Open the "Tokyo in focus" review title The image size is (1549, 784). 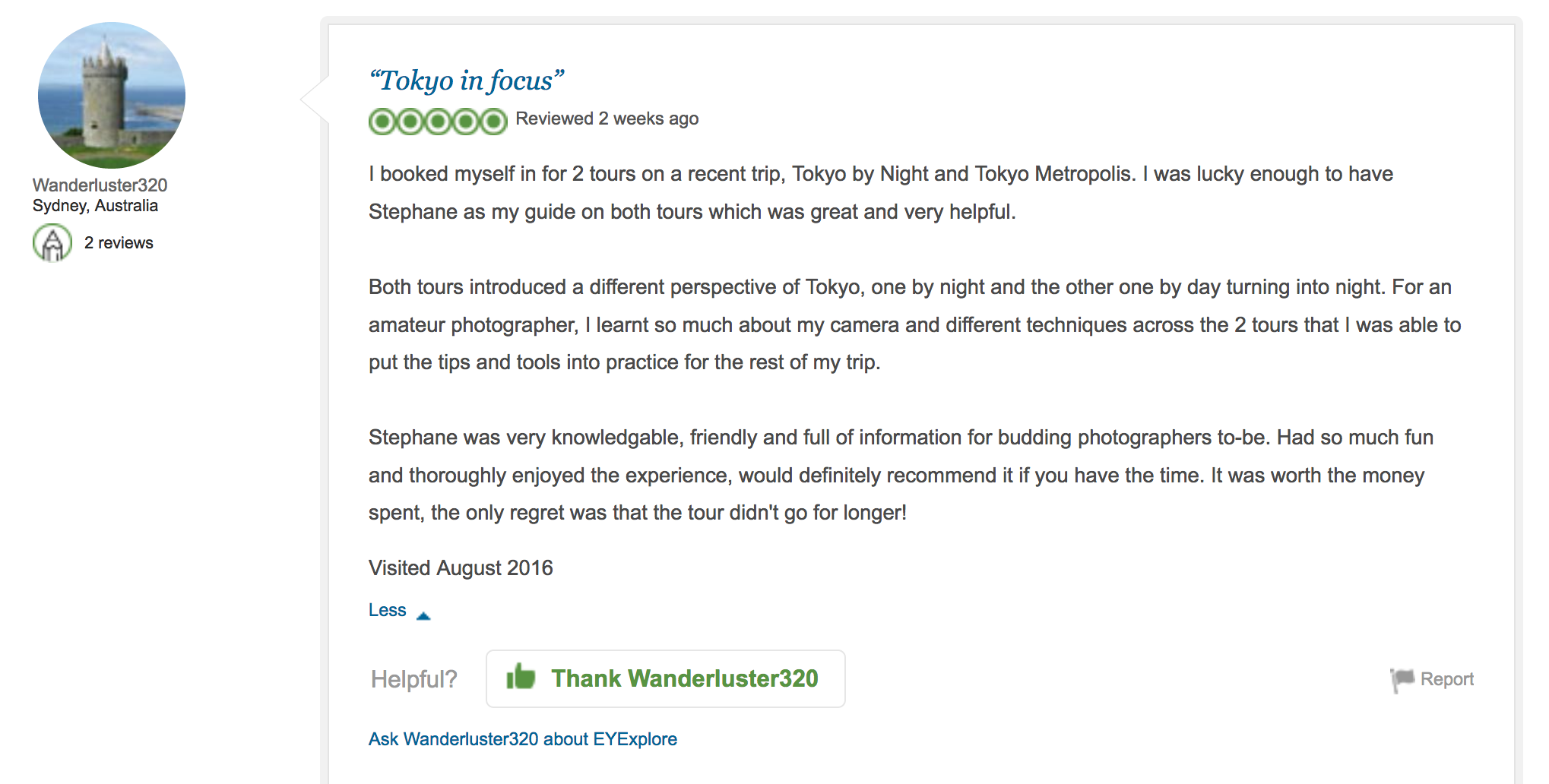pyautogui.click(x=466, y=81)
